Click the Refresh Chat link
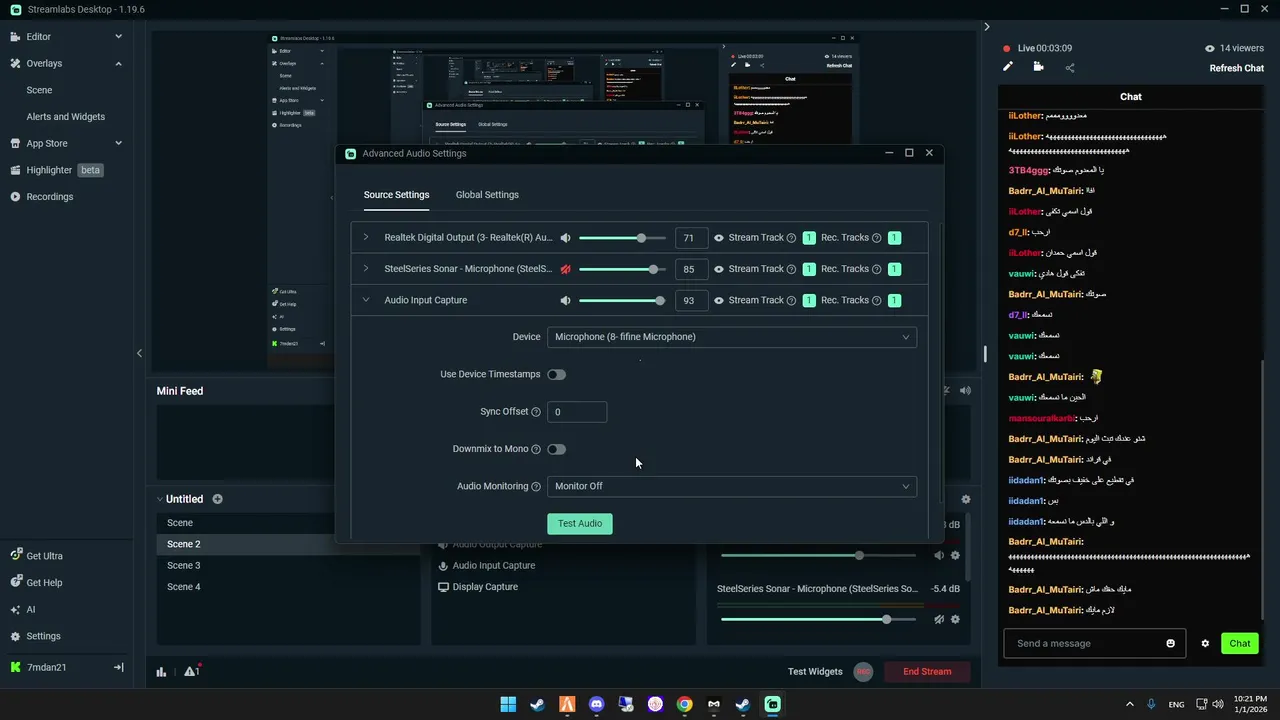1280x720 pixels. (x=1237, y=68)
